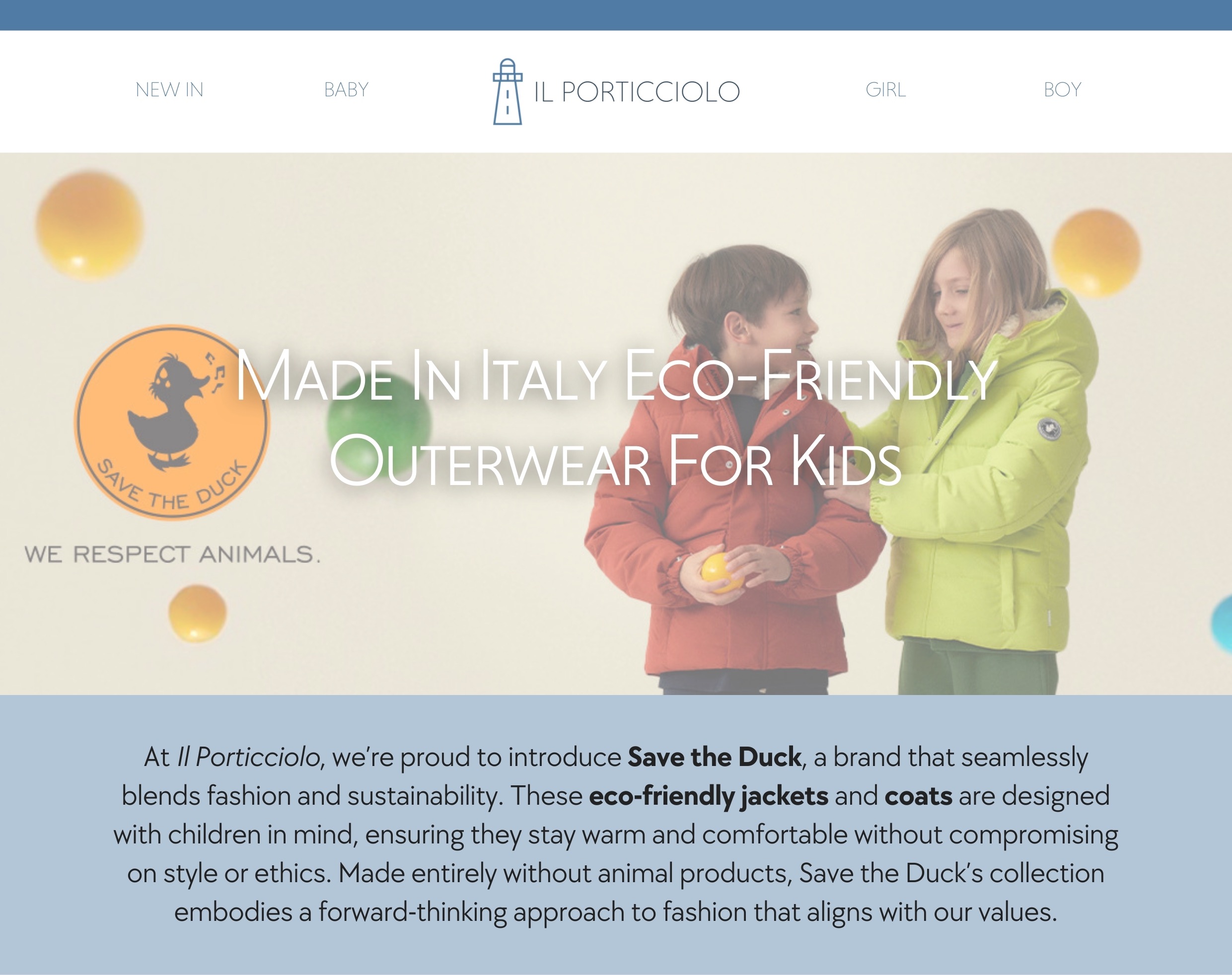This screenshot has width=1232, height=975.
Task: Open the NEW IN menu
Action: 169,90
